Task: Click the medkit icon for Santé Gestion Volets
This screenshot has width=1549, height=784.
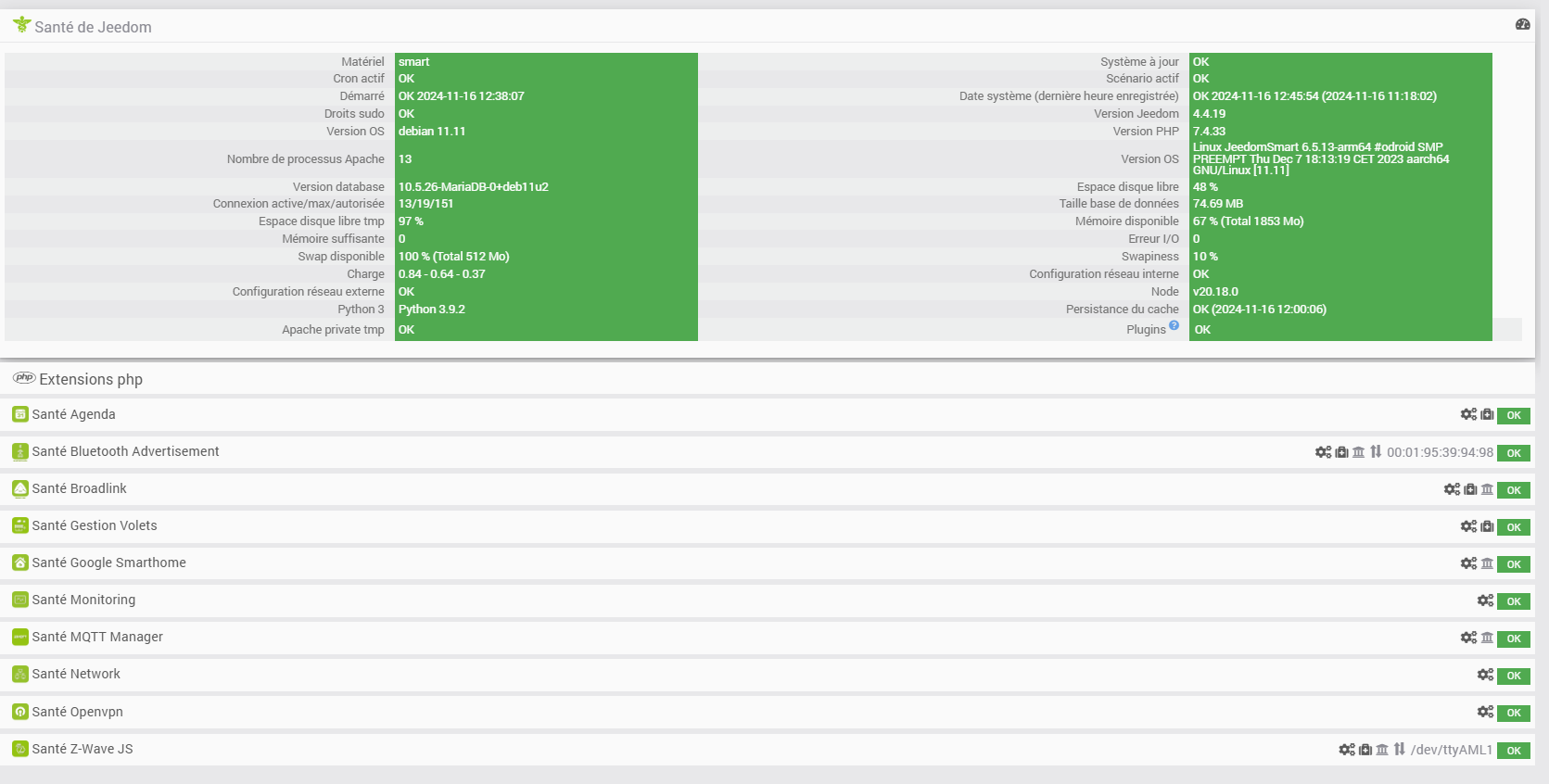Action: point(1487,525)
